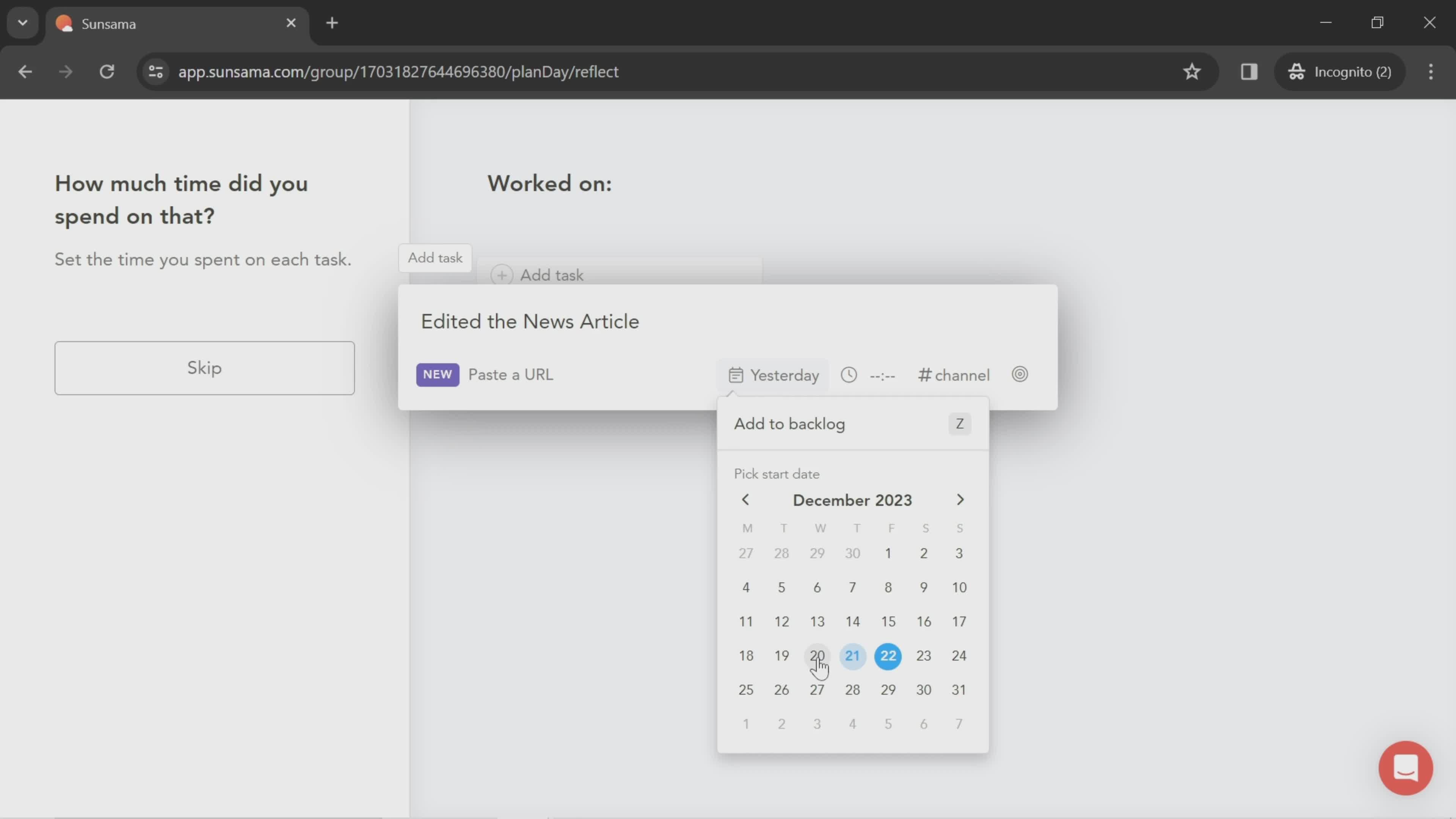Image resolution: width=1456 pixels, height=819 pixels.
Task: Select December 21 in calendar
Action: [x=852, y=656]
